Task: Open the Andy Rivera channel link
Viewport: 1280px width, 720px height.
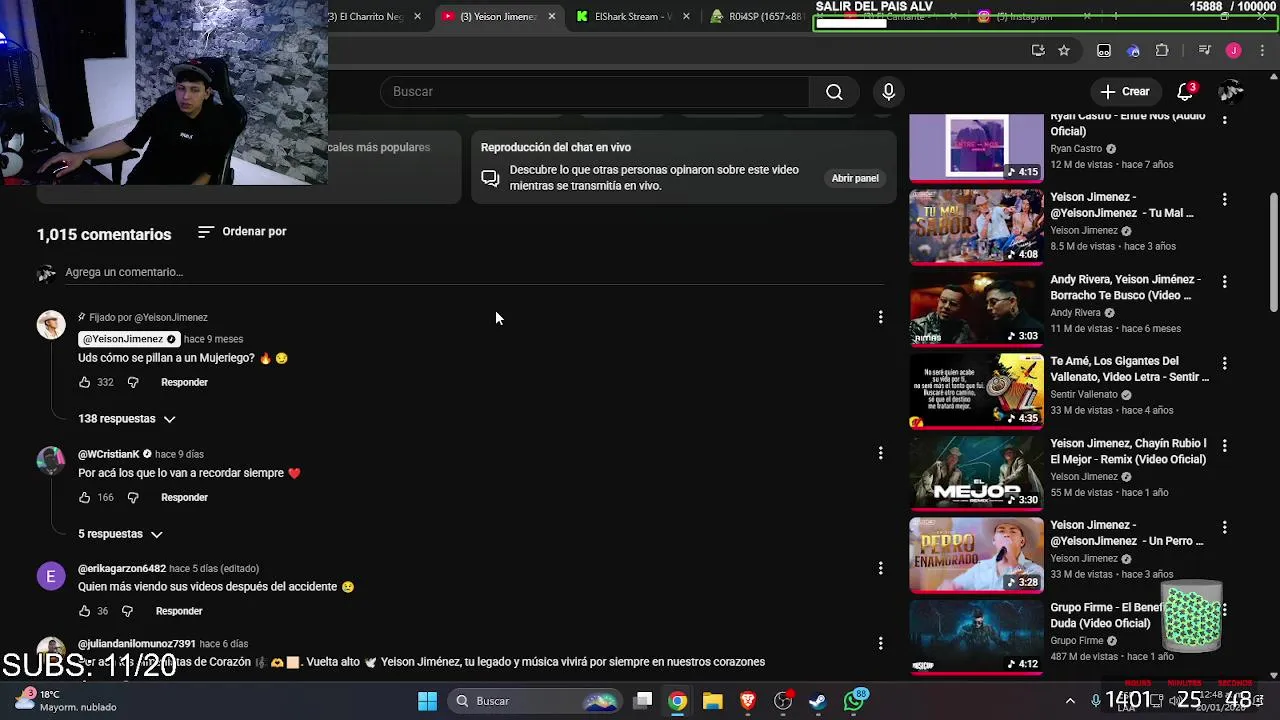Action: tap(1075, 313)
